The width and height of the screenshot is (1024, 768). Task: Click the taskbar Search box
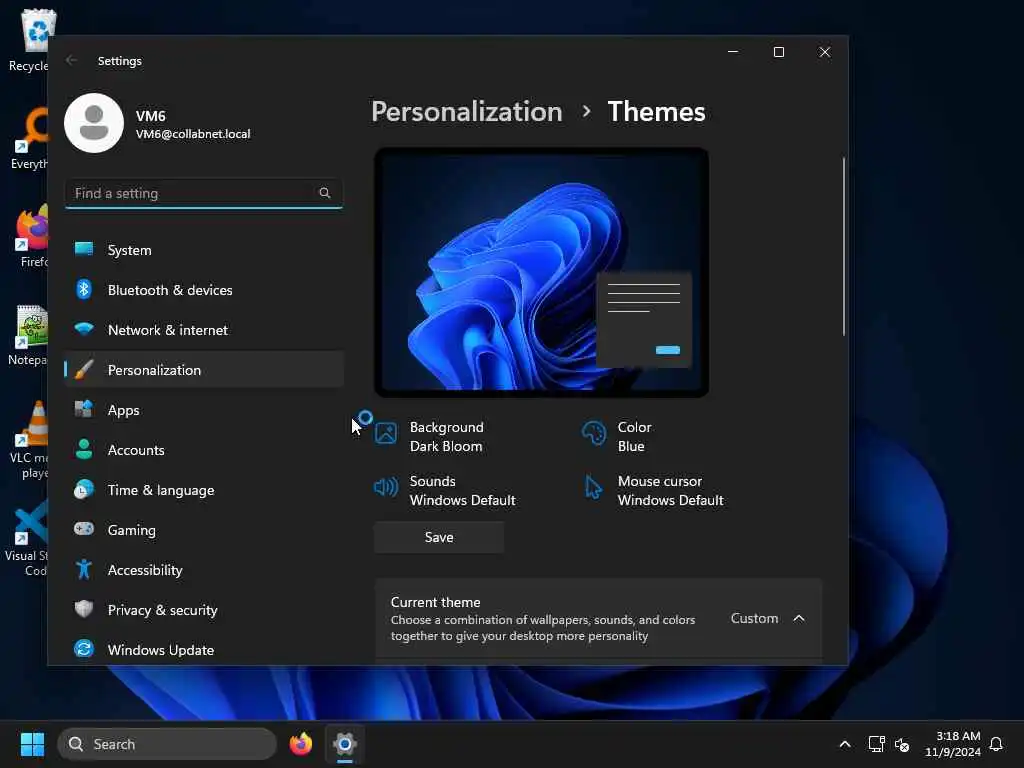pyautogui.click(x=167, y=744)
